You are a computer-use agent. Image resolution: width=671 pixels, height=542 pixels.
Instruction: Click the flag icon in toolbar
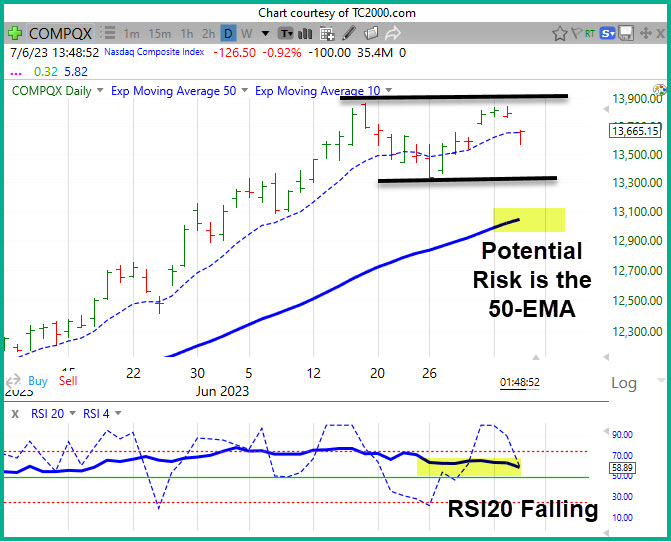(576, 33)
